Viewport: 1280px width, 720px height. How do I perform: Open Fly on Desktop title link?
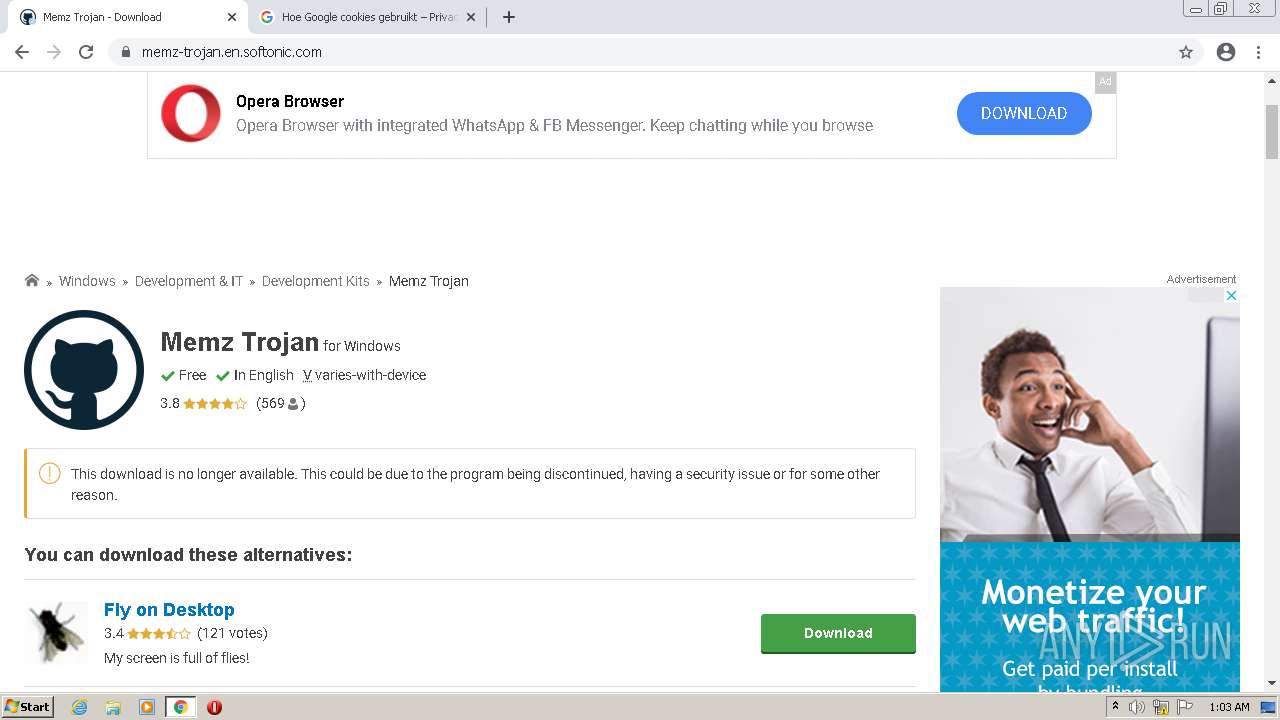click(x=169, y=610)
